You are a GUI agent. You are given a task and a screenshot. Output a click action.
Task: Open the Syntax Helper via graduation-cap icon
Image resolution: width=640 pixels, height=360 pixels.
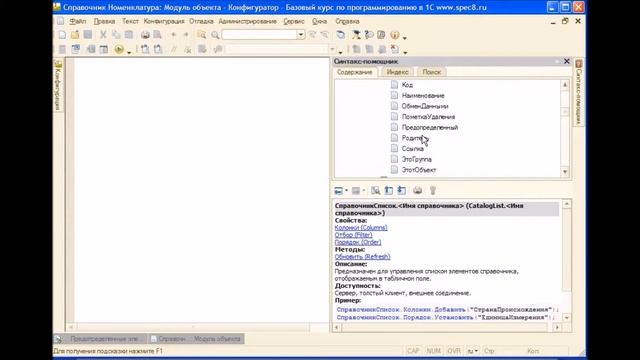coord(356,35)
